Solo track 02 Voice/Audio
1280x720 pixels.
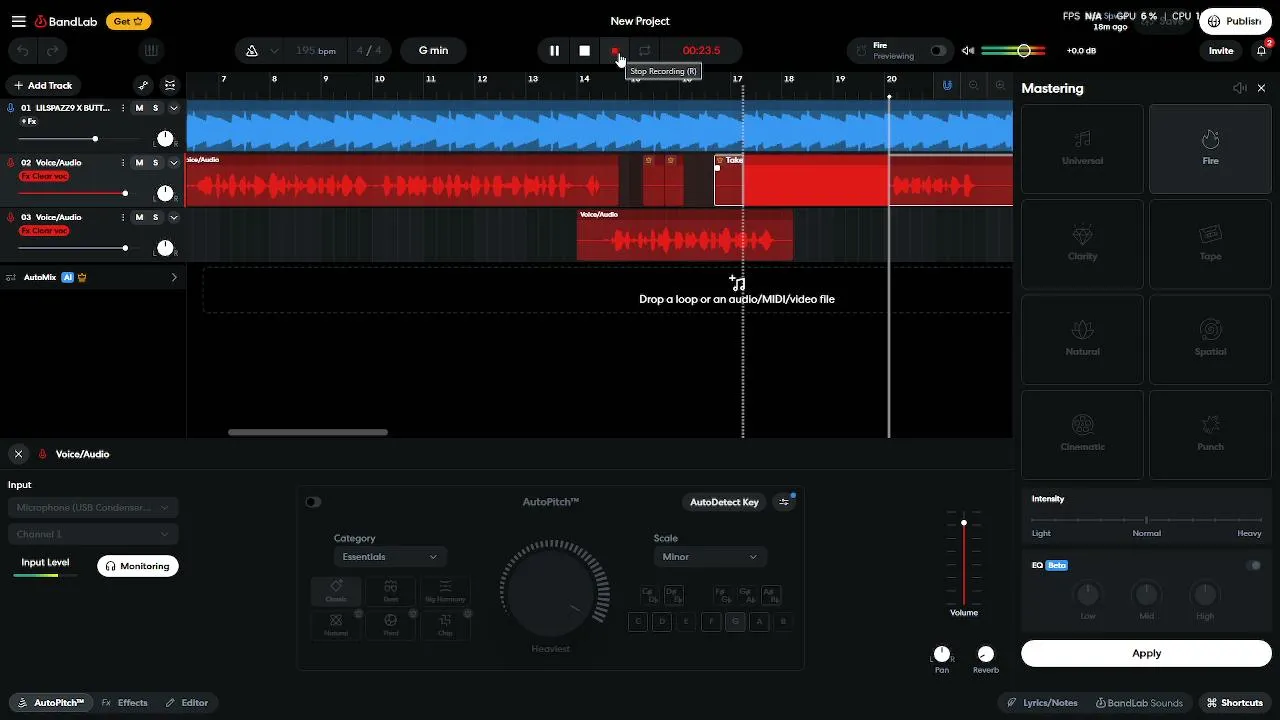click(155, 162)
